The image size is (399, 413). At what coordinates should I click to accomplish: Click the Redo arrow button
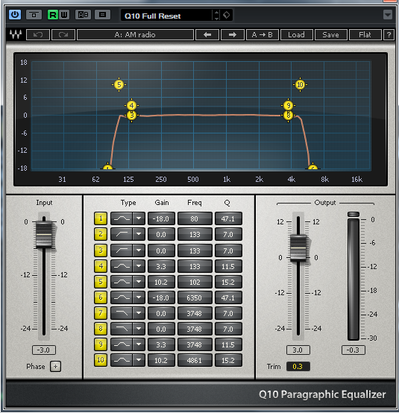[x=63, y=35]
